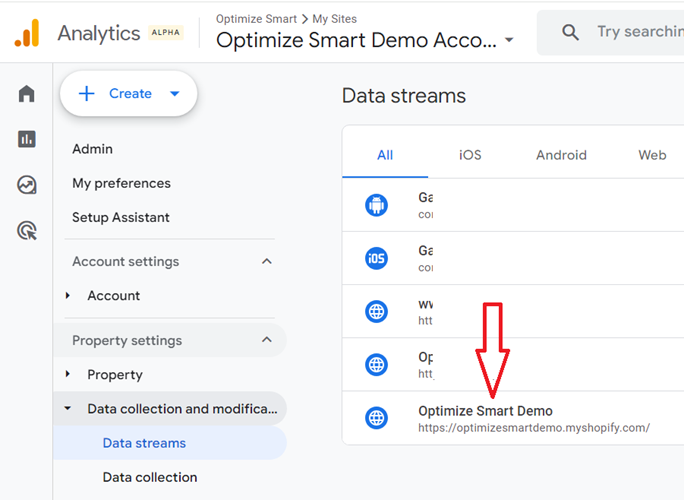684x500 pixels.
Task: Open the Admin menu item
Action: (92, 149)
